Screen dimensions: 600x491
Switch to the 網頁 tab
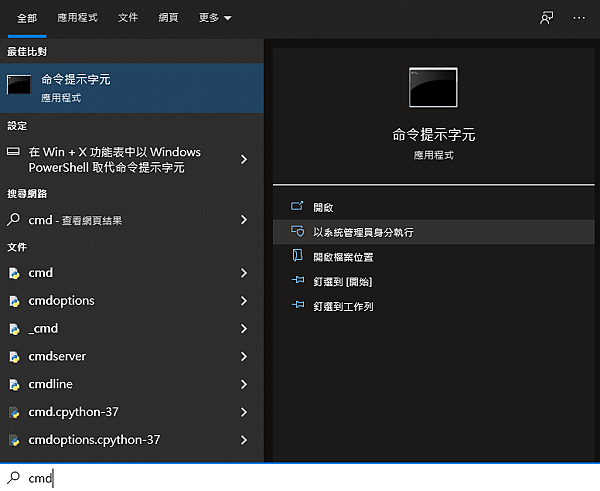[168, 18]
